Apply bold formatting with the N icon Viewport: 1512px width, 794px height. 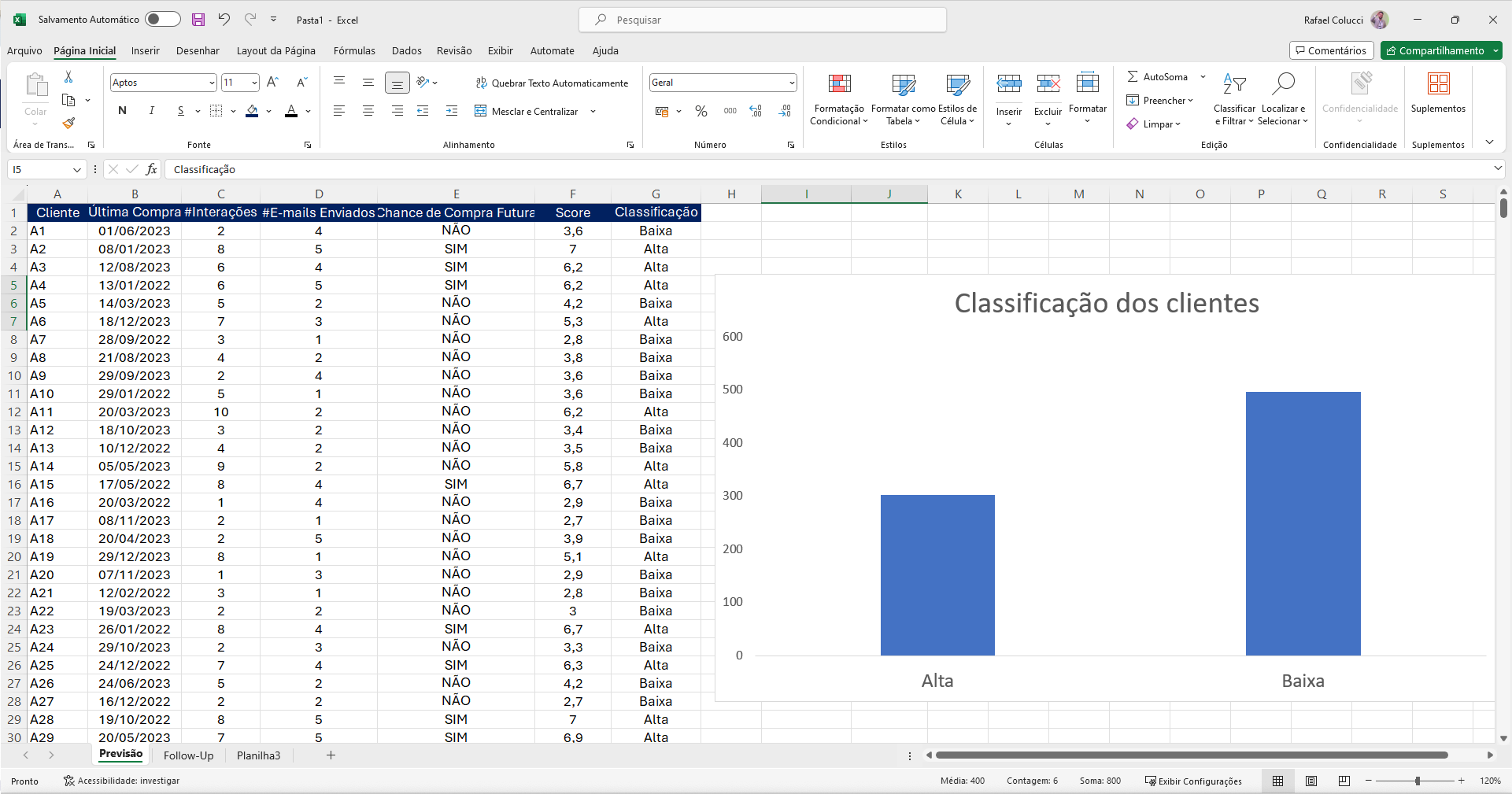122,111
